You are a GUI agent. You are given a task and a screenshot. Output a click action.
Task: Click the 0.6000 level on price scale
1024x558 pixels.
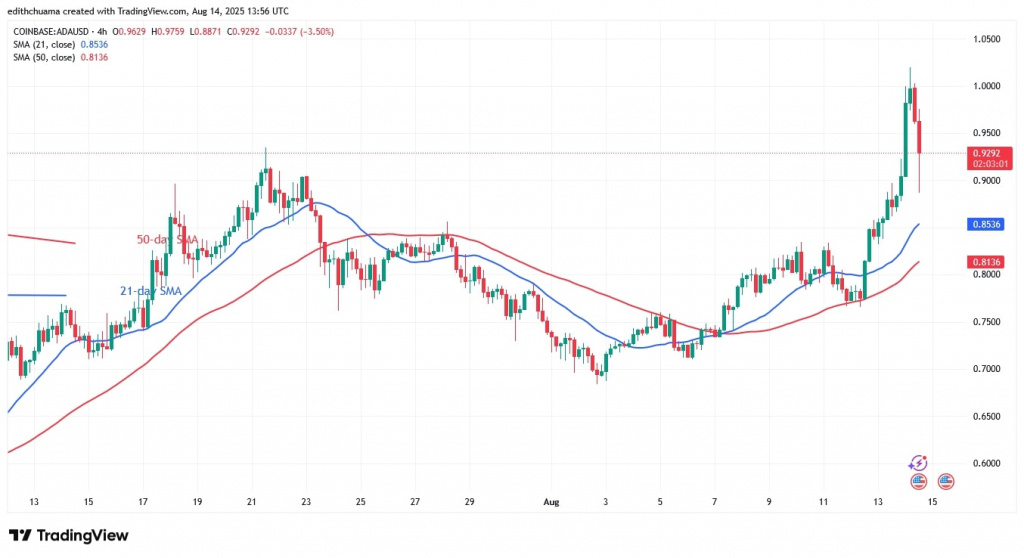986,463
